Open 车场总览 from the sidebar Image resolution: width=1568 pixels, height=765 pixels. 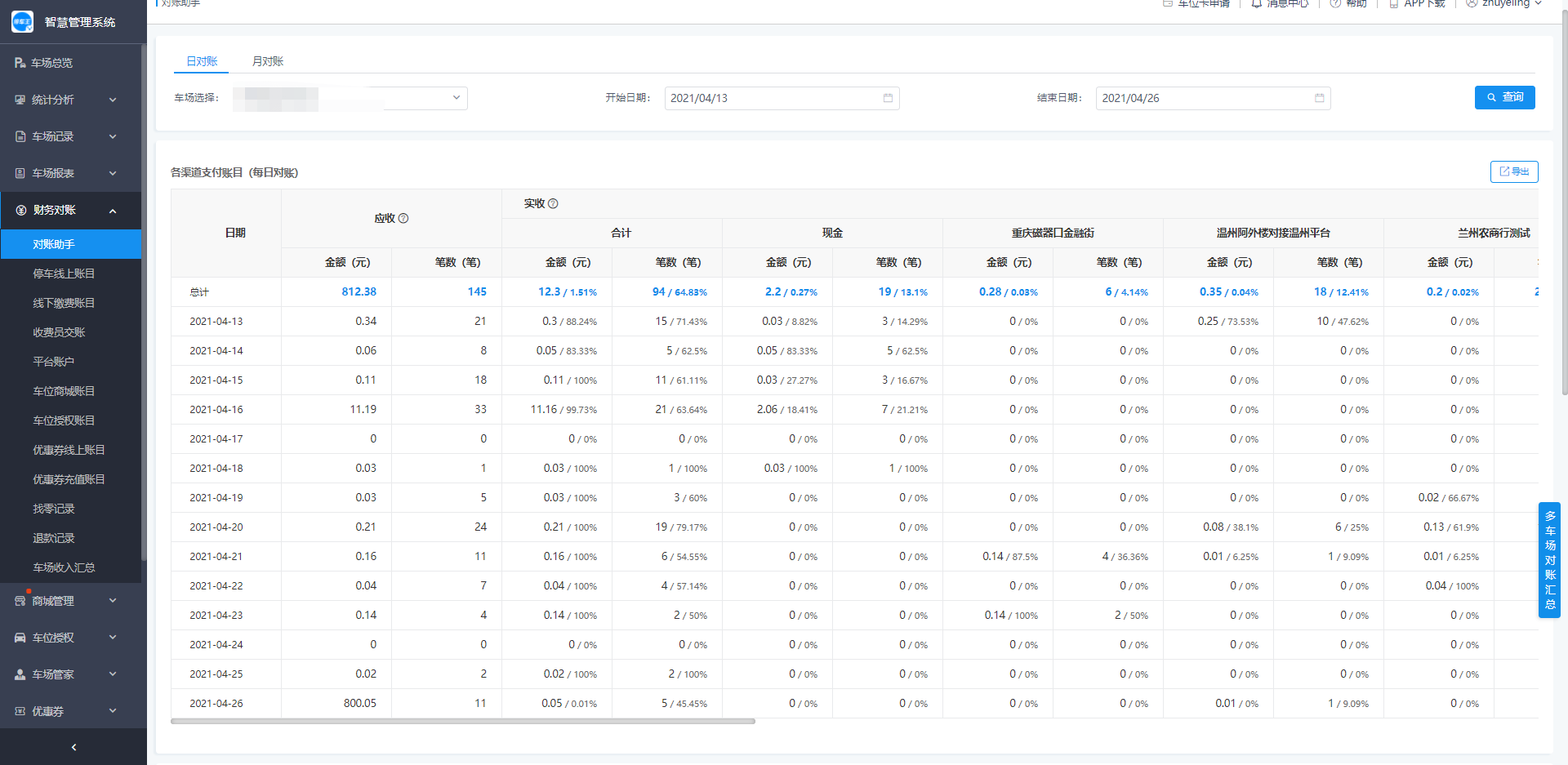point(52,63)
